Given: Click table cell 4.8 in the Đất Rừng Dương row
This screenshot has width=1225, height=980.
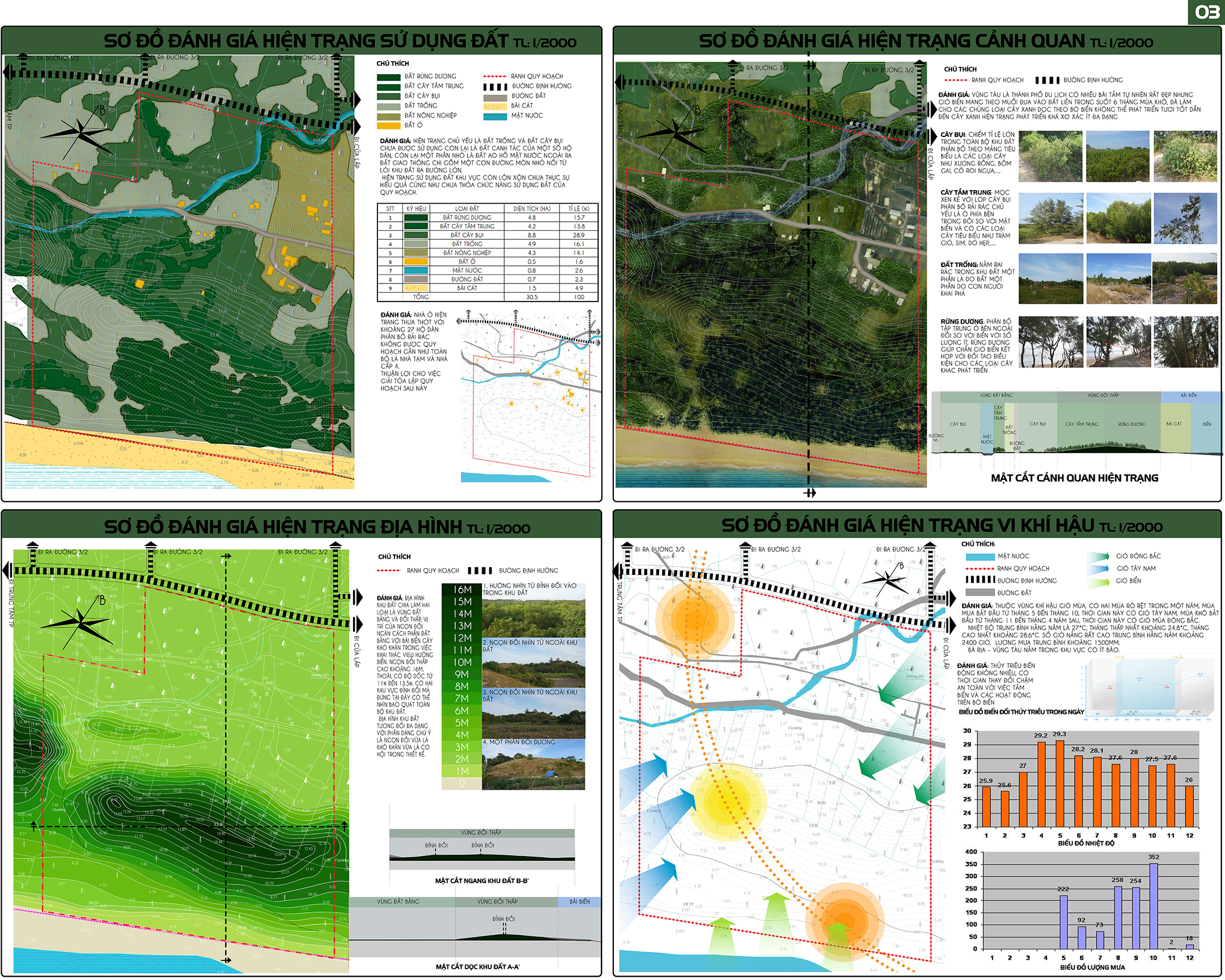Looking at the screenshot, I should click(x=531, y=218).
